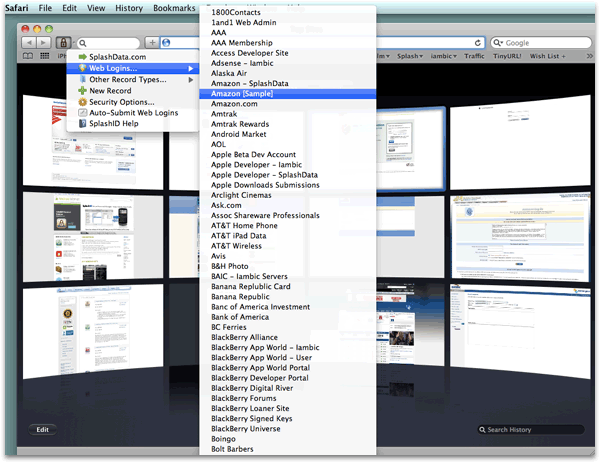The width and height of the screenshot is (600, 463).
Task: Open the Bookmarks menu
Action: coord(174,8)
